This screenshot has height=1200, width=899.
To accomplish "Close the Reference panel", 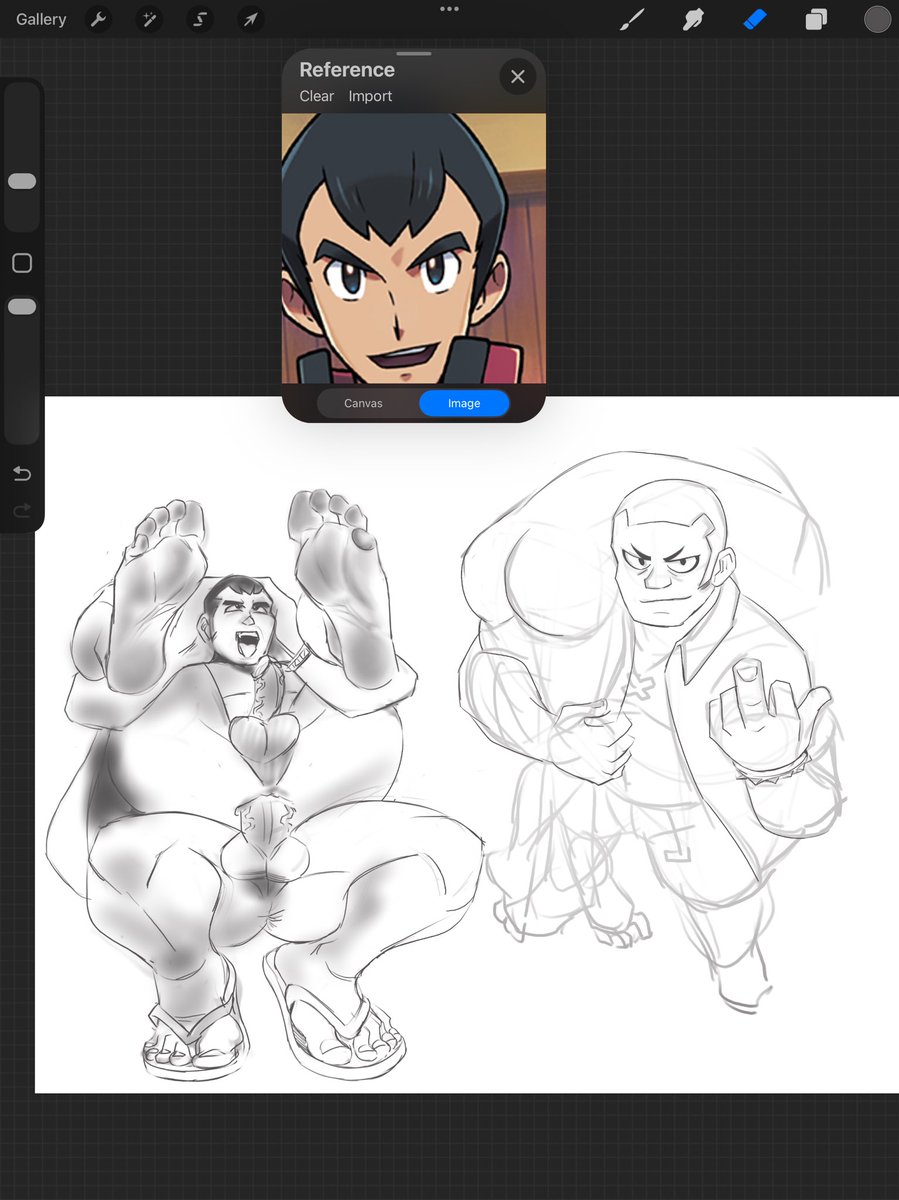I will click(517, 76).
